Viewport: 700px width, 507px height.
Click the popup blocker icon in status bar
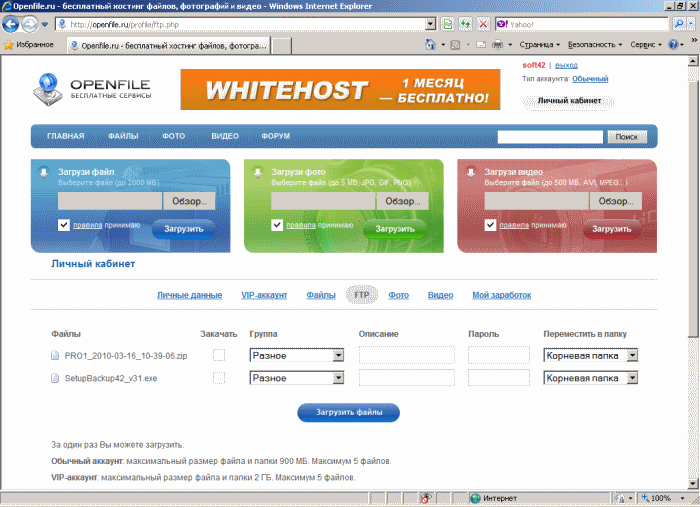pyautogui.click(x=425, y=498)
